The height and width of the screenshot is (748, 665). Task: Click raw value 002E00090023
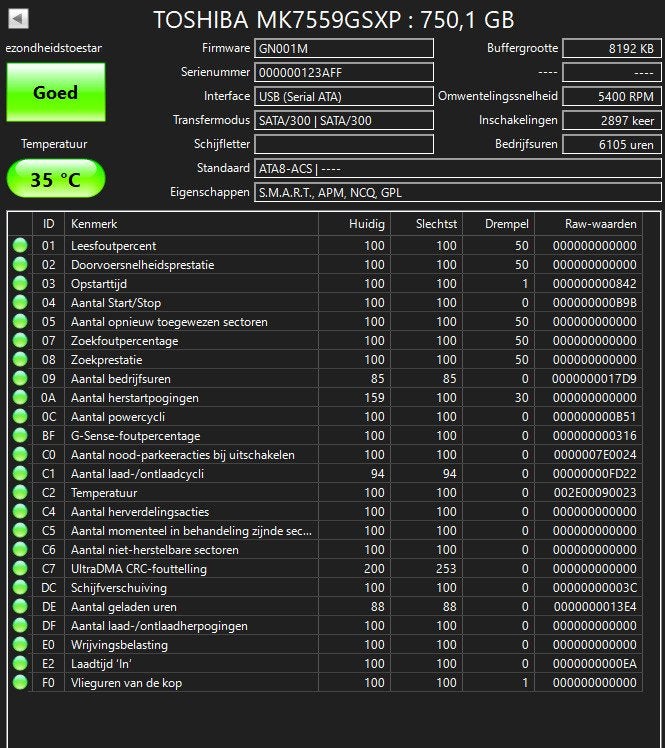tap(595, 493)
